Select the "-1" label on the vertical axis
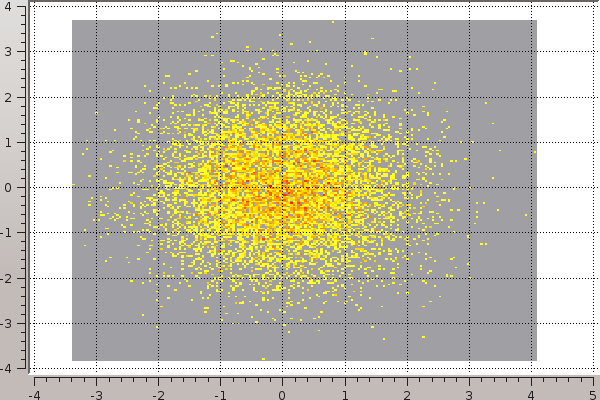 pos(8,233)
